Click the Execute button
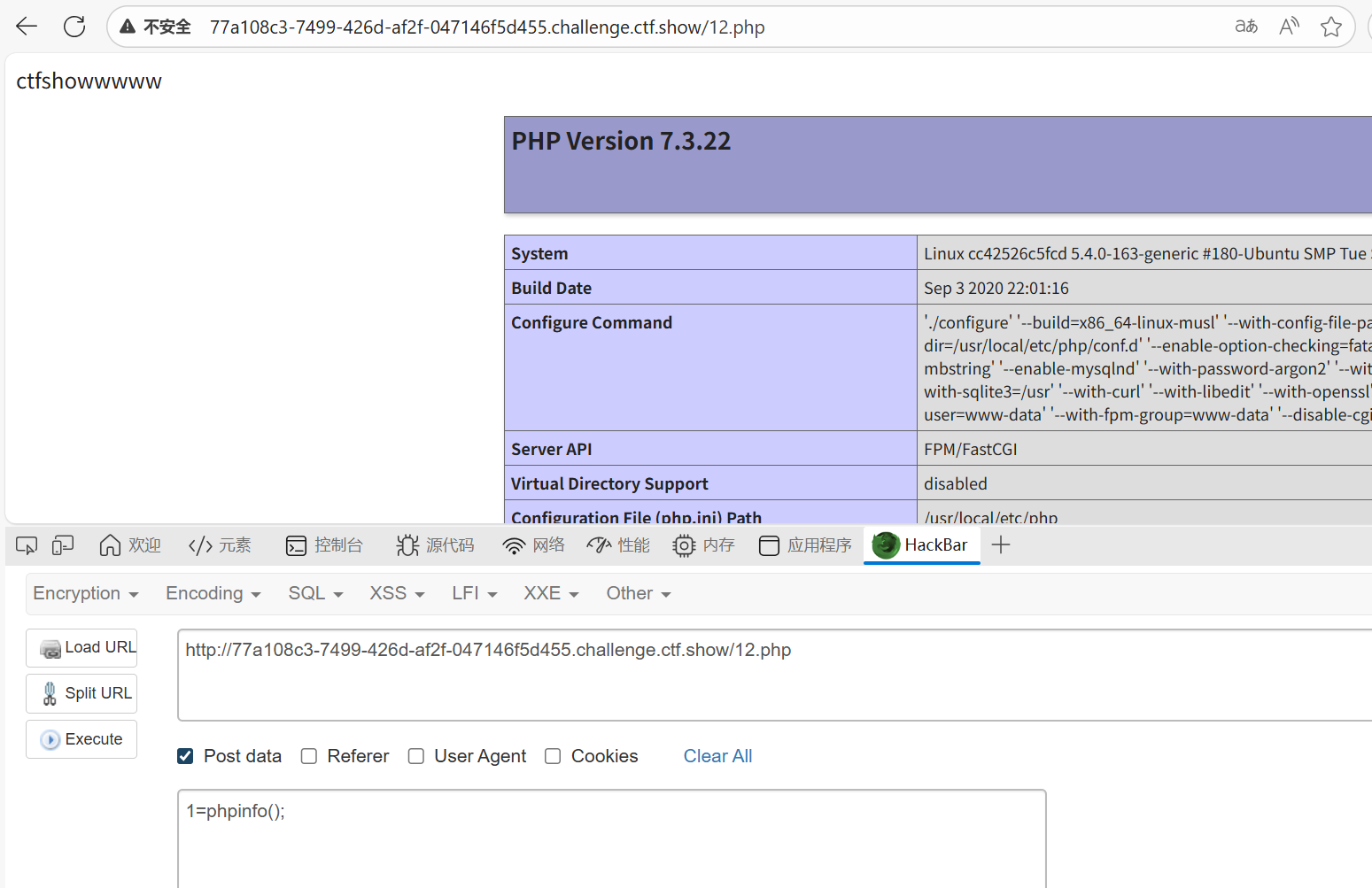 tap(81, 739)
